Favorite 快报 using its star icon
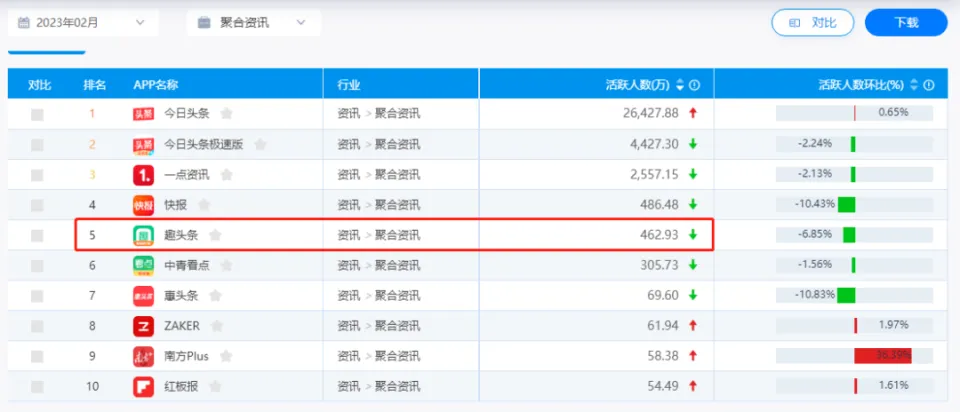960x412 pixels. pyautogui.click(x=202, y=205)
